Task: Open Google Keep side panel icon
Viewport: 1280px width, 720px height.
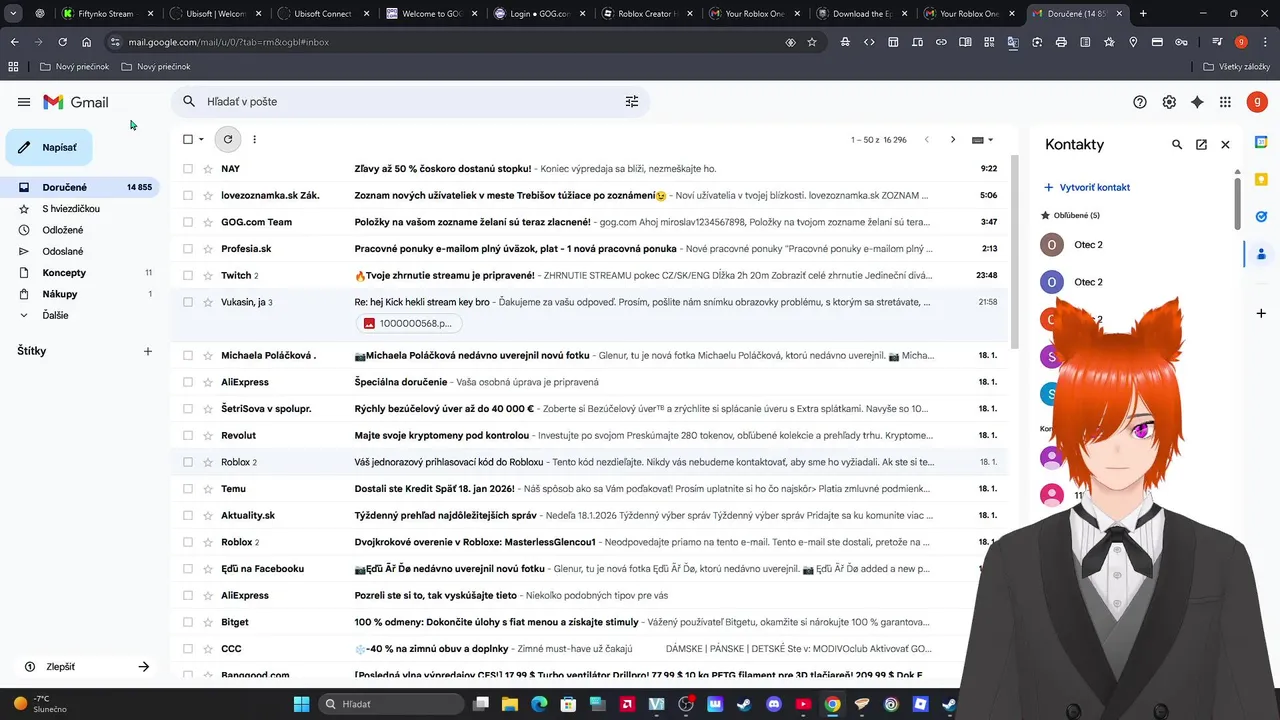Action: click(x=1262, y=179)
